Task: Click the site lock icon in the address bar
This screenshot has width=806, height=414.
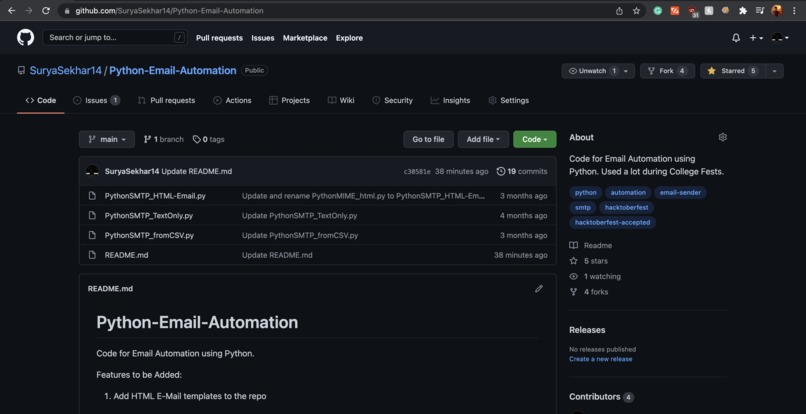Action: click(67, 11)
